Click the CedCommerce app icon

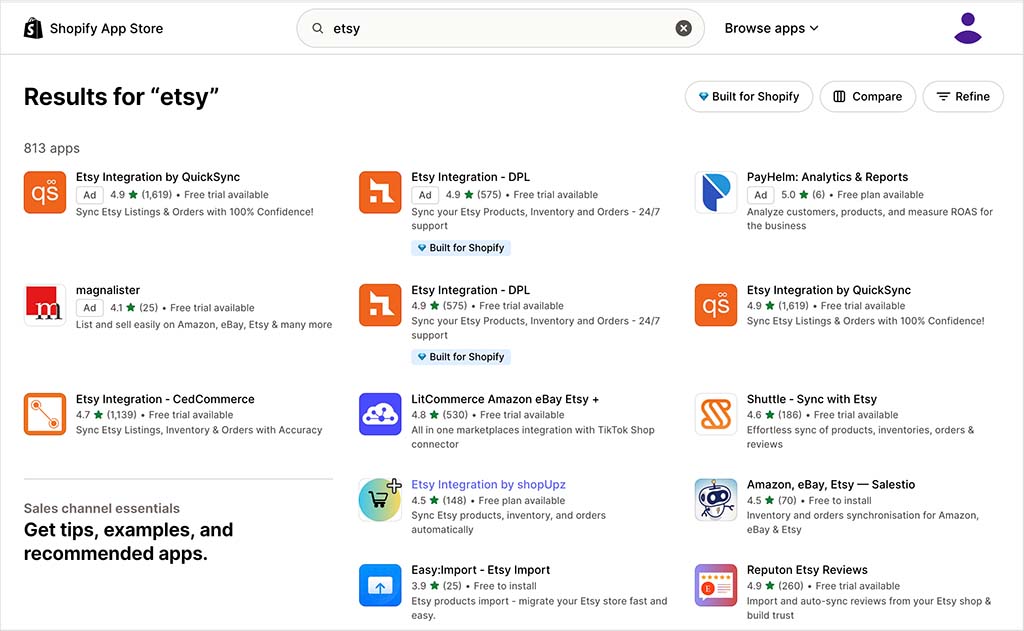coord(45,414)
